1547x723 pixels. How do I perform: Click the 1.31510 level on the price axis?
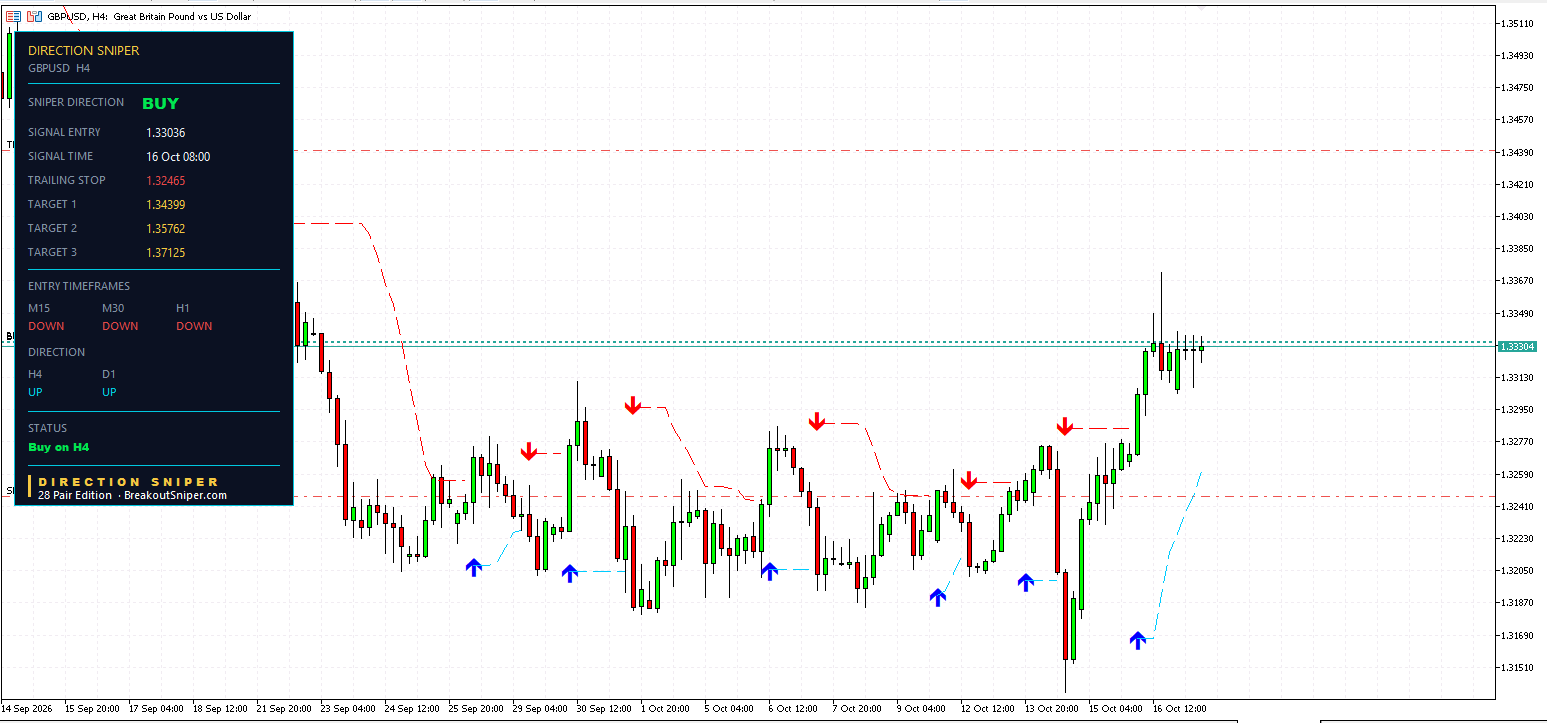click(x=1518, y=667)
